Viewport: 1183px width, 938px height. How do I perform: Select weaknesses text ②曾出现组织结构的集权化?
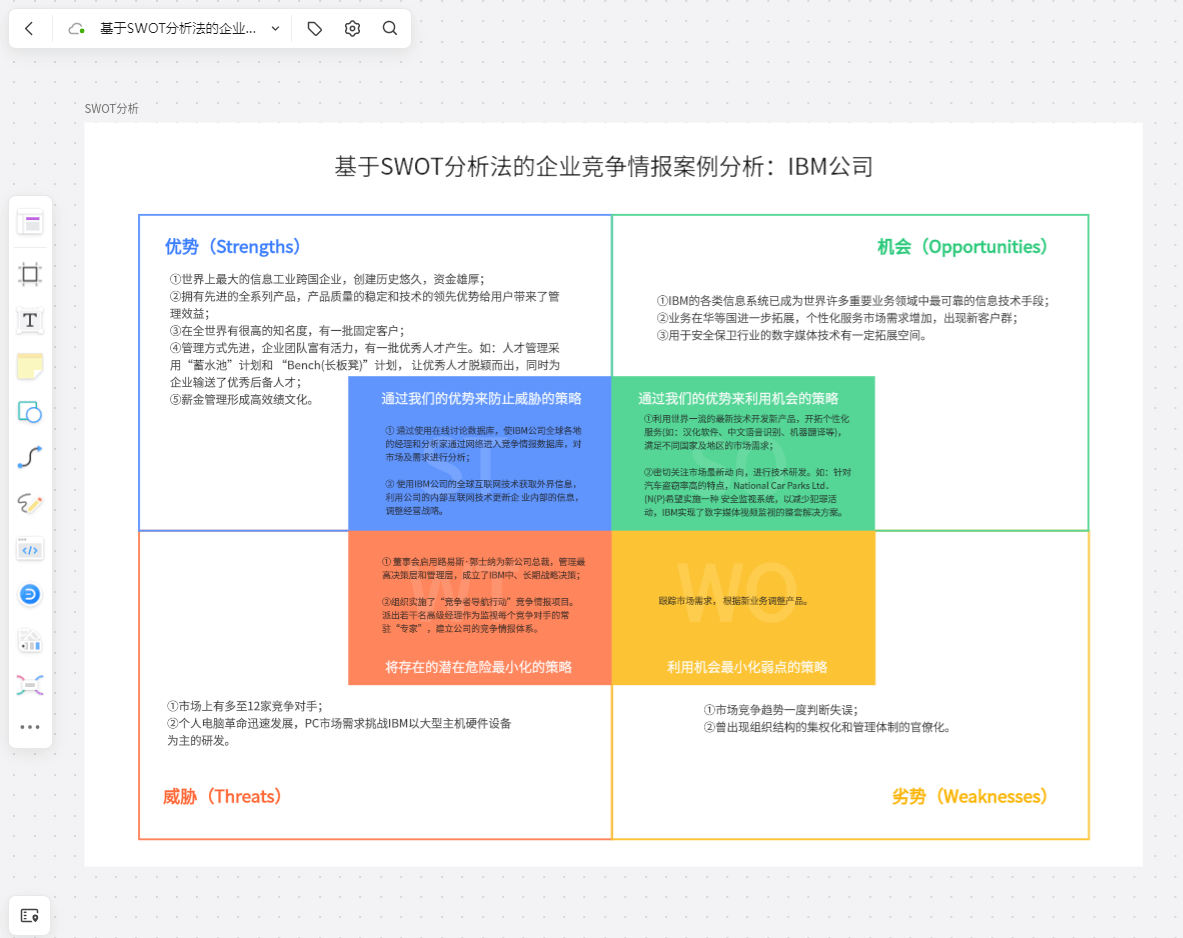pos(828,727)
